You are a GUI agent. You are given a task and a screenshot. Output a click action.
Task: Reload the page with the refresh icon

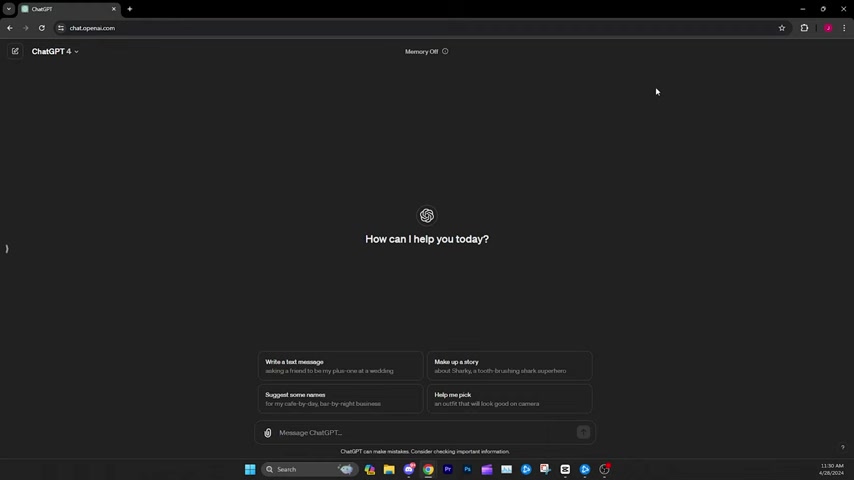41,28
